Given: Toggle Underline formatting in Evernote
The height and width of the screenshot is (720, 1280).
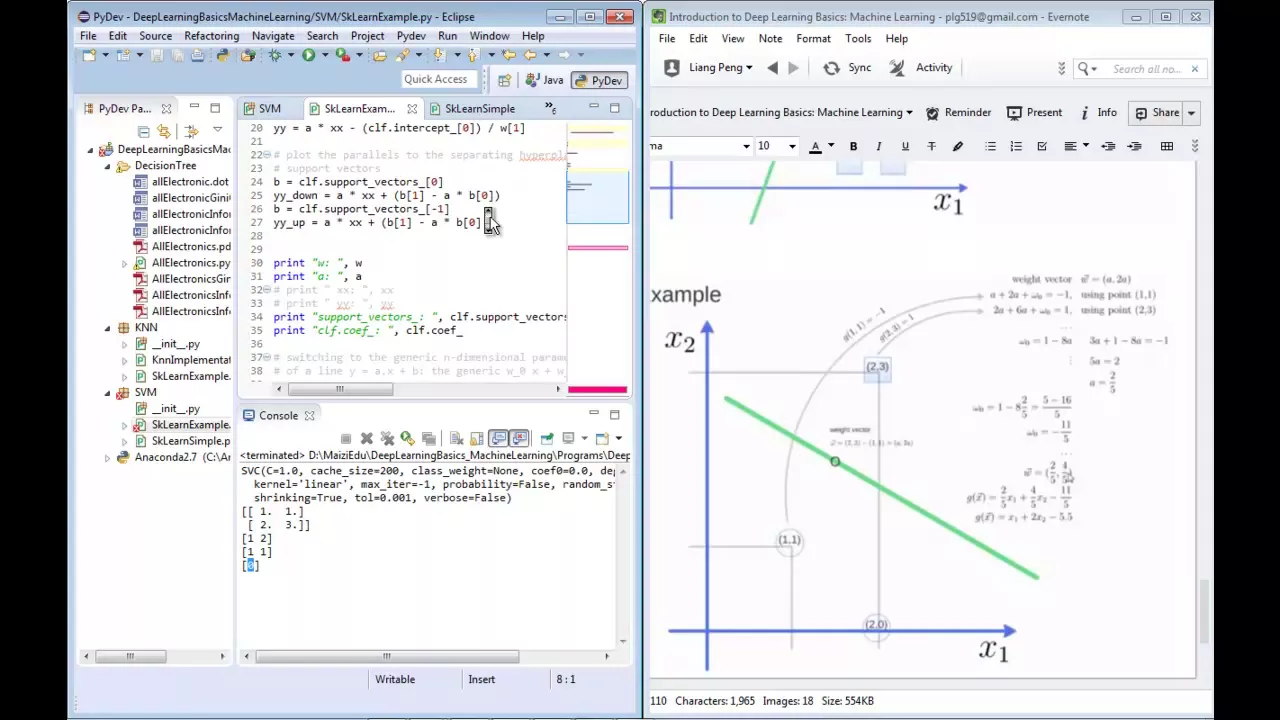Looking at the screenshot, I should coord(905,146).
